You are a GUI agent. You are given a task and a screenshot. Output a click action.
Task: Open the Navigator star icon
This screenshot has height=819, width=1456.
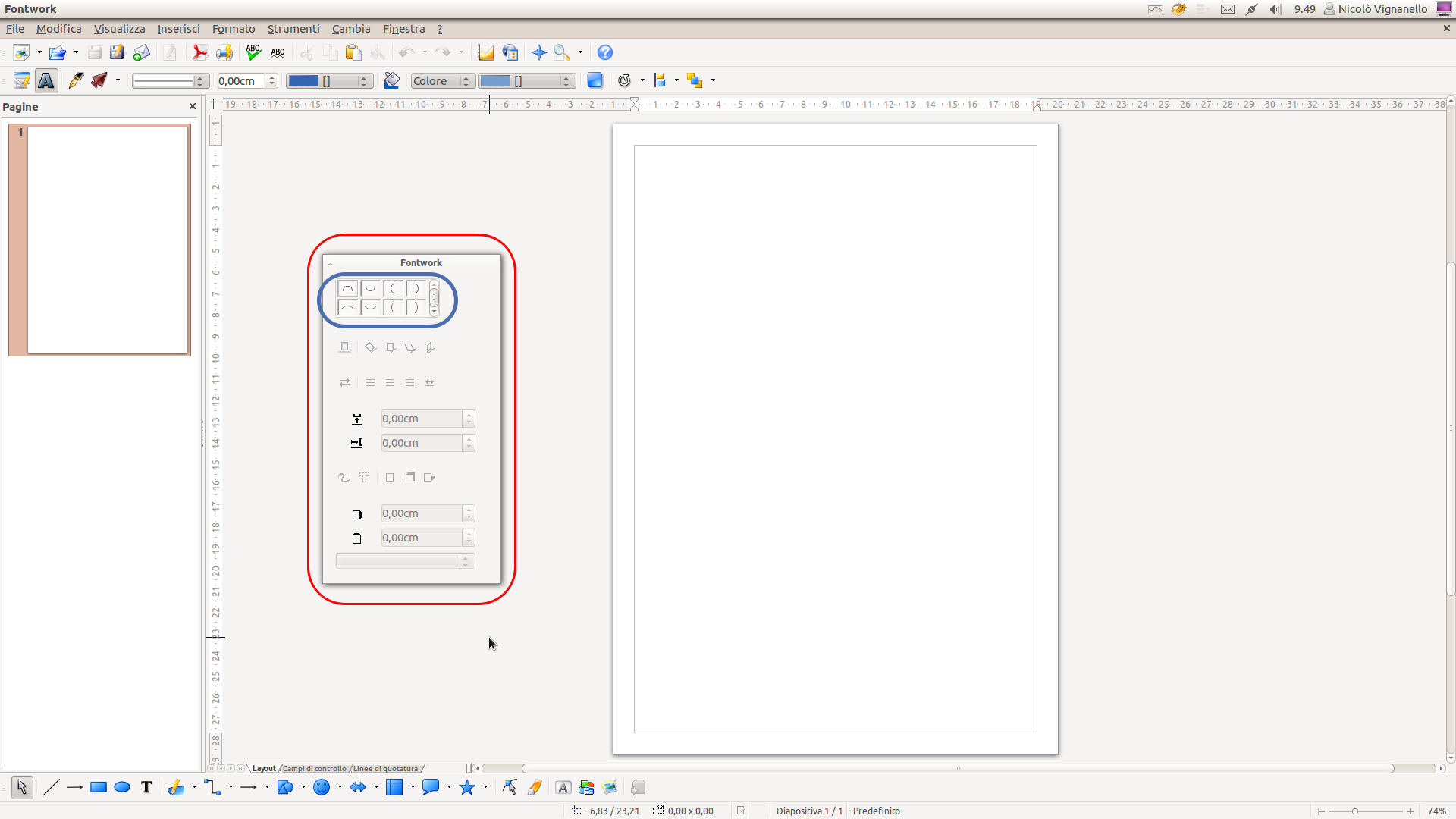coord(539,53)
